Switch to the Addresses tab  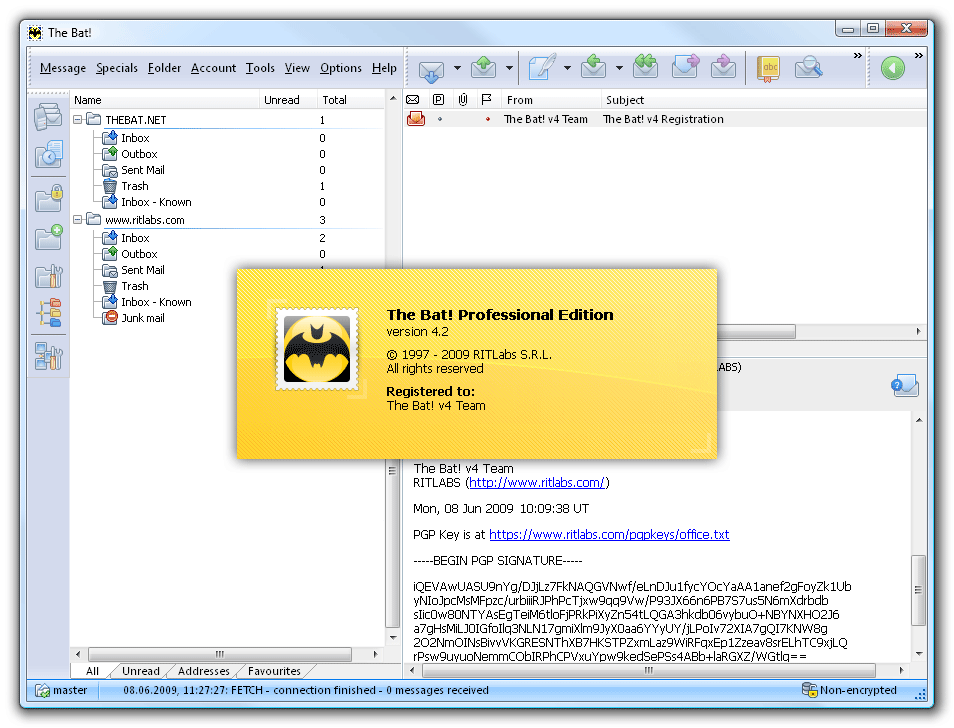(203, 671)
